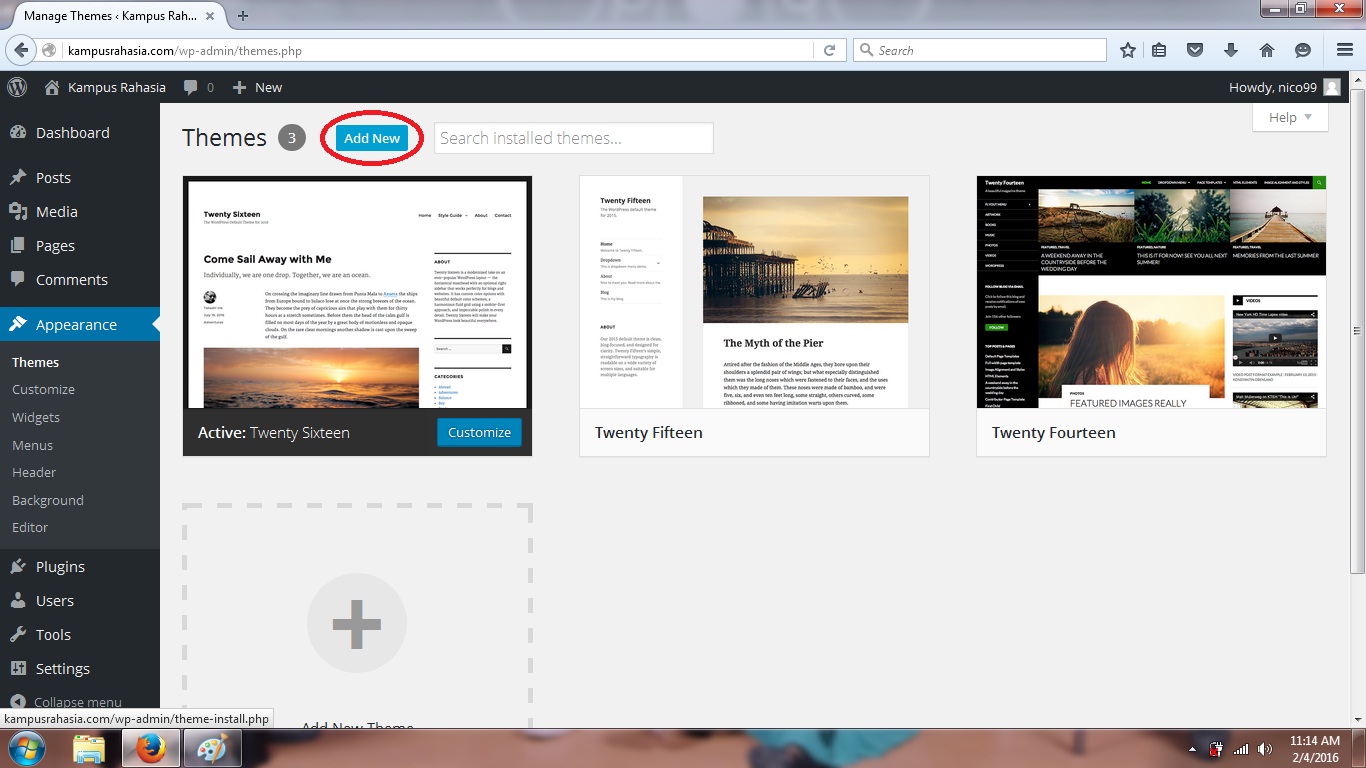Image resolution: width=1366 pixels, height=768 pixels.
Task: Go to Posts in the sidebar
Action: (x=80, y=177)
